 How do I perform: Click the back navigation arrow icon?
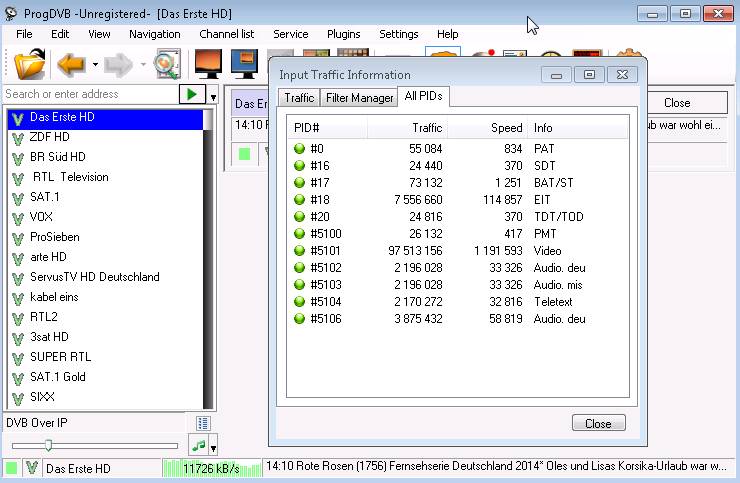click(72, 65)
